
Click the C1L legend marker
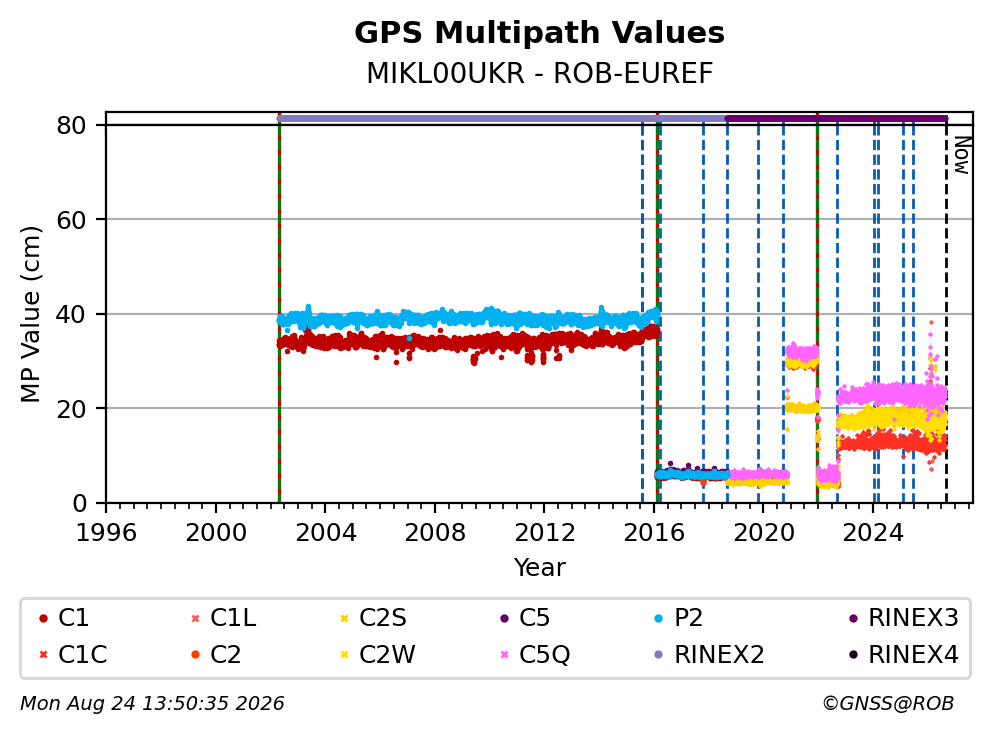195,618
